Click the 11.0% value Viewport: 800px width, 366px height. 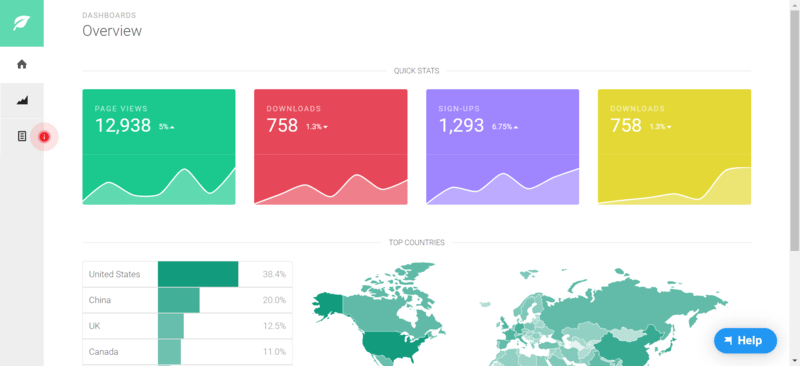[x=274, y=352]
